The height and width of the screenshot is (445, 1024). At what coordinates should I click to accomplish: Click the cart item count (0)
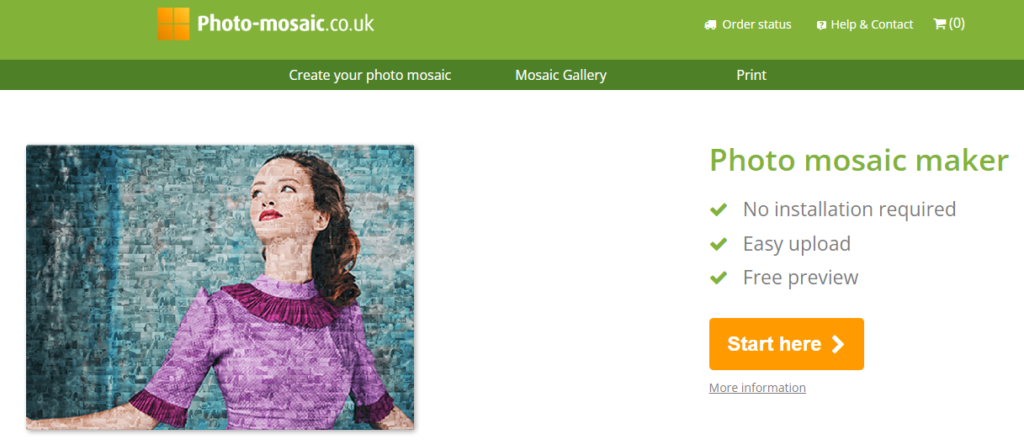pyautogui.click(x=957, y=24)
